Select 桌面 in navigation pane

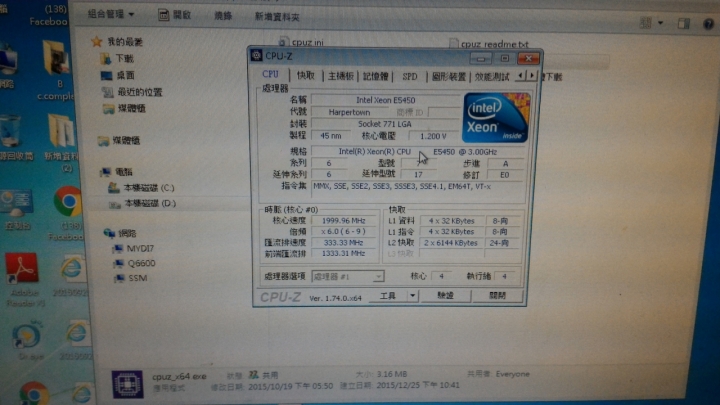pyautogui.click(x=118, y=75)
